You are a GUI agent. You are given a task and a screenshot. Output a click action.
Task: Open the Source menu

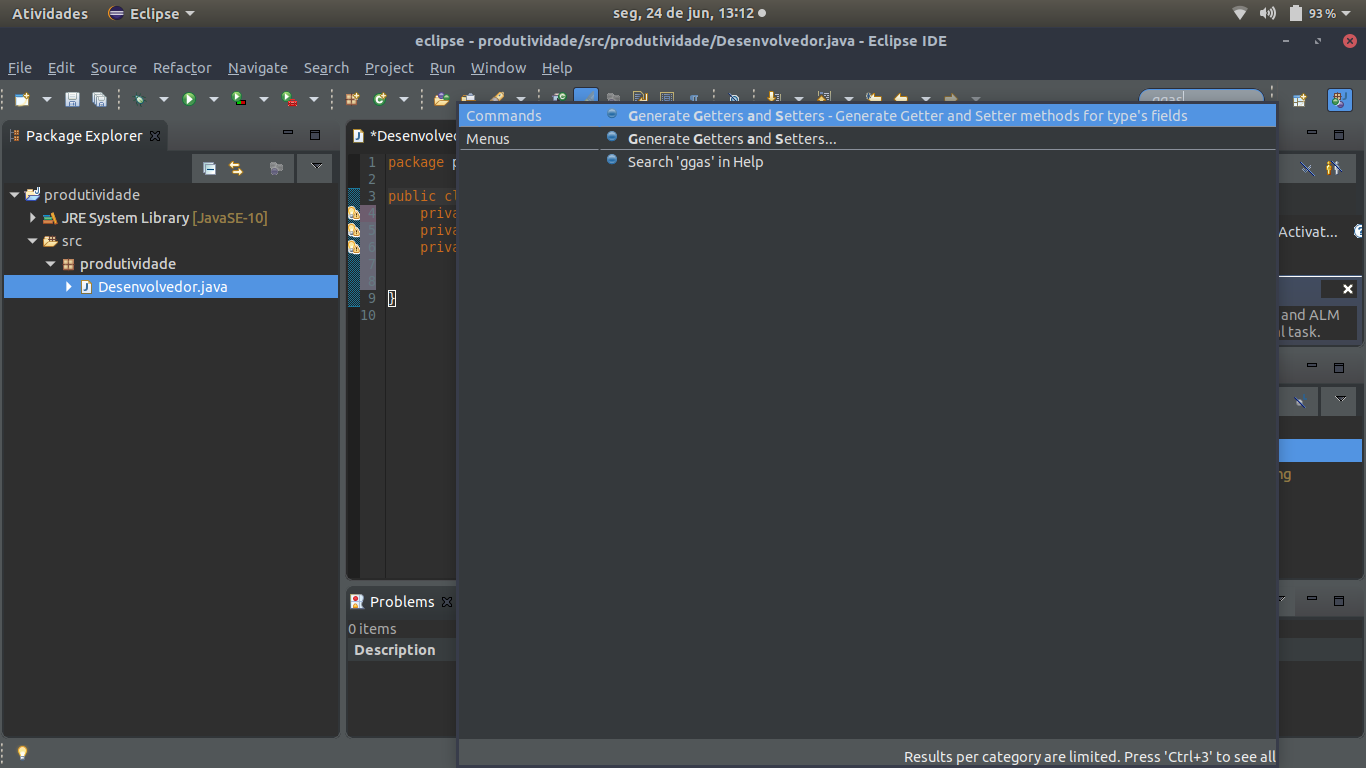(113, 68)
